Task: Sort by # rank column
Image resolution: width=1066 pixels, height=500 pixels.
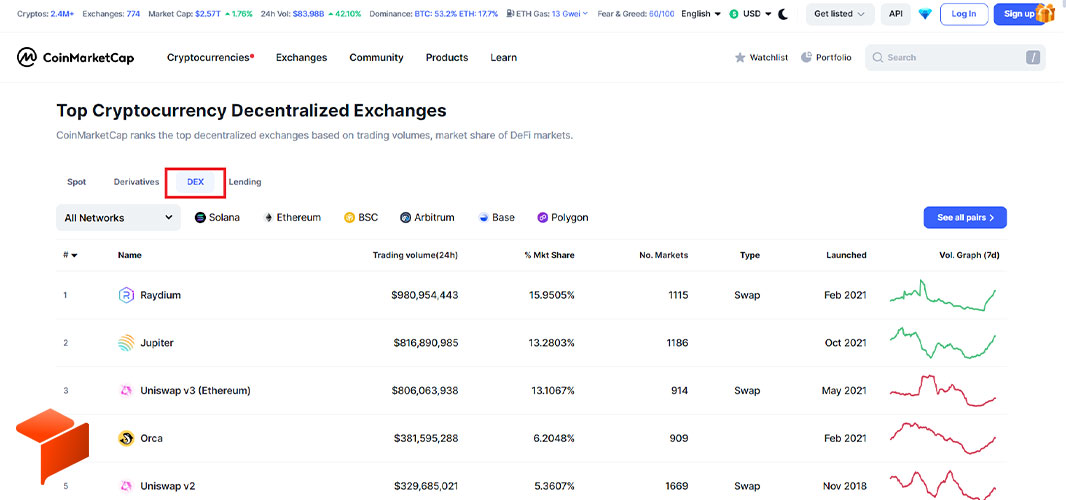Action: point(70,255)
